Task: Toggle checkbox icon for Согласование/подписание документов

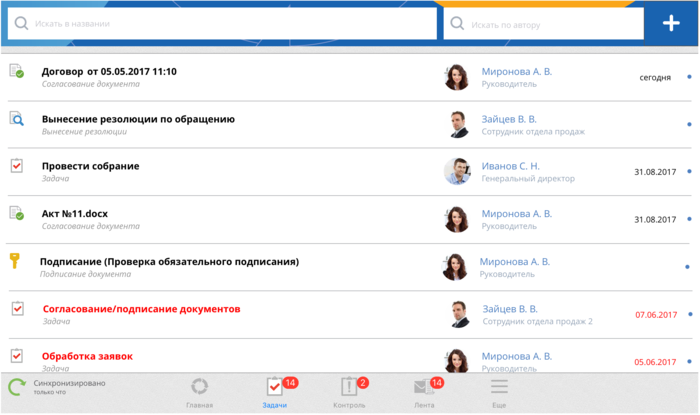Action: (16, 309)
